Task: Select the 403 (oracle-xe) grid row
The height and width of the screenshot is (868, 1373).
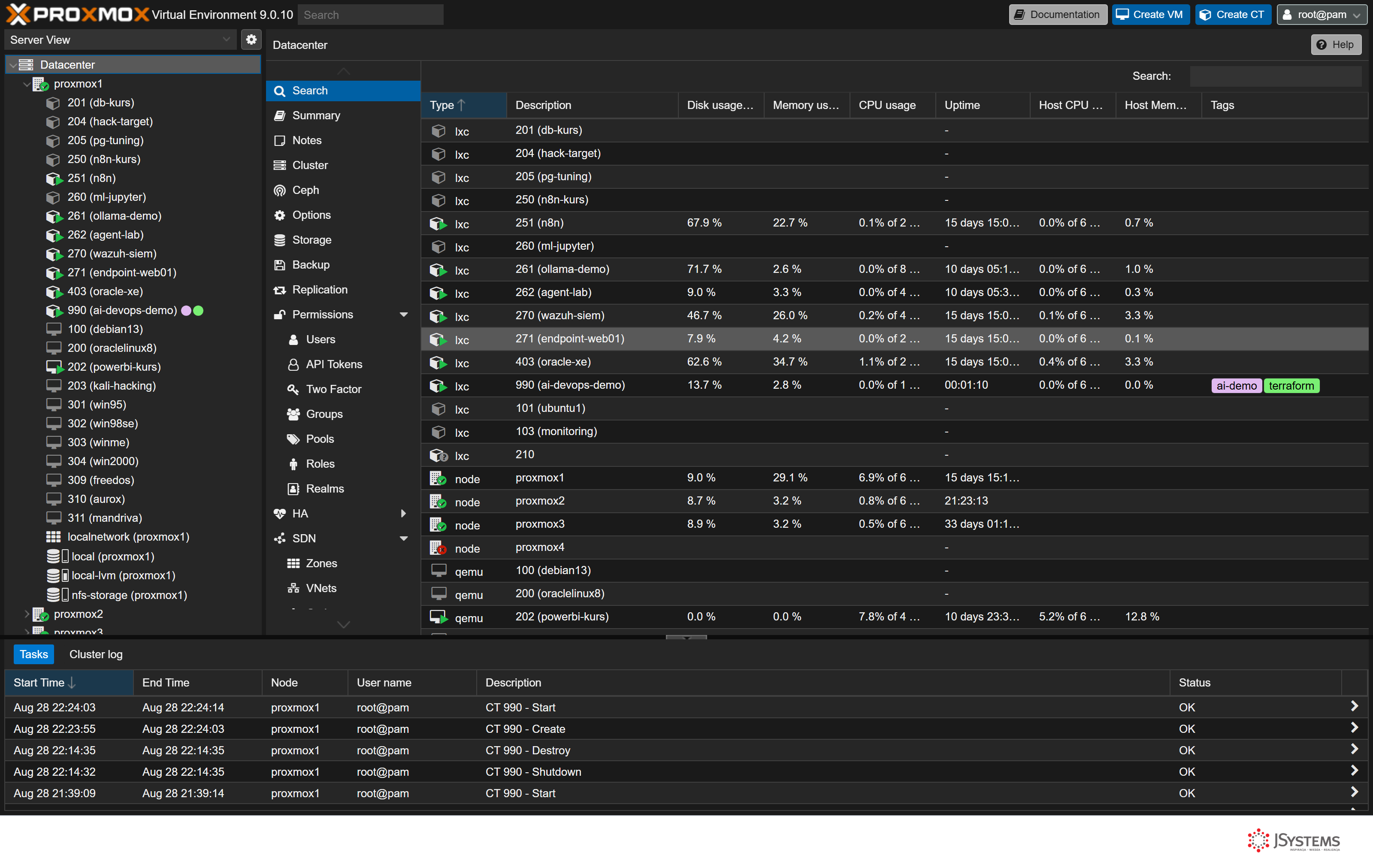Action: [x=894, y=362]
